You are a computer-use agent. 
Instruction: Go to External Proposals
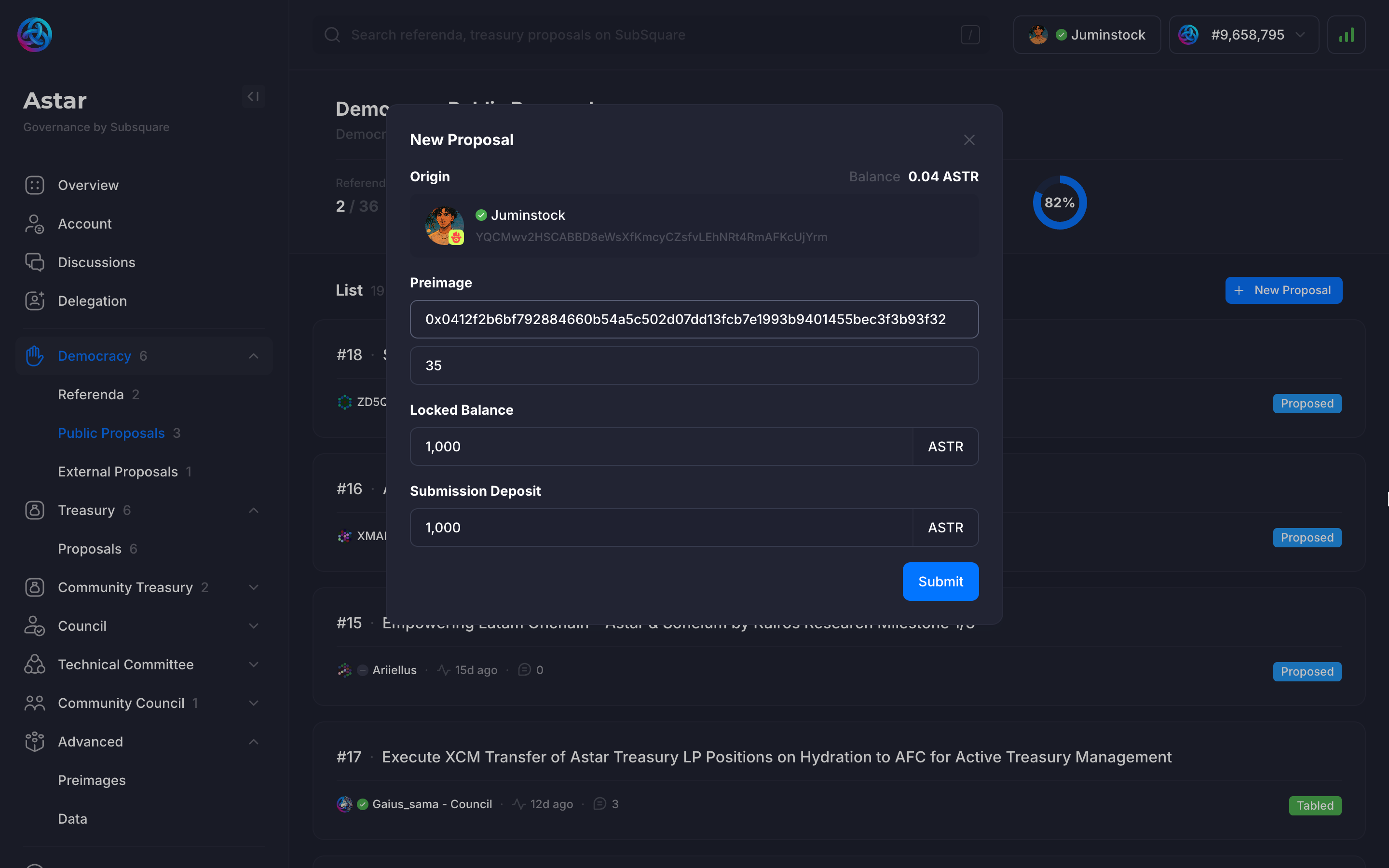point(118,472)
